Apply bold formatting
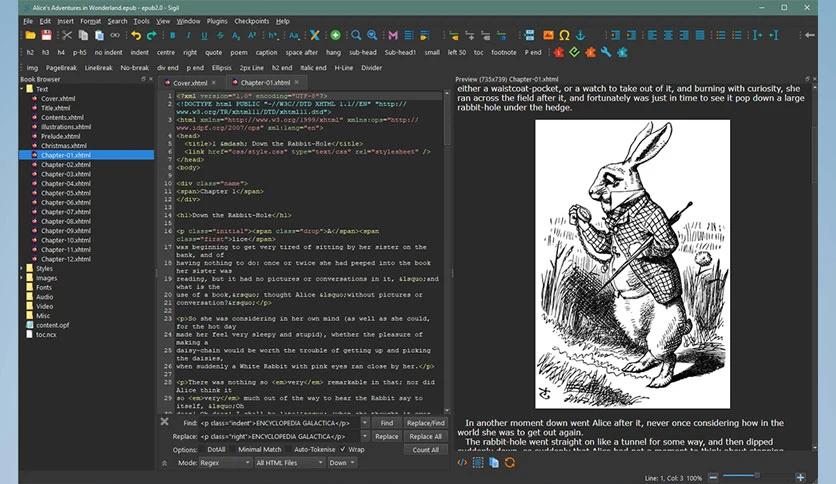Screen dimensions: 836x484 coord(172,35)
